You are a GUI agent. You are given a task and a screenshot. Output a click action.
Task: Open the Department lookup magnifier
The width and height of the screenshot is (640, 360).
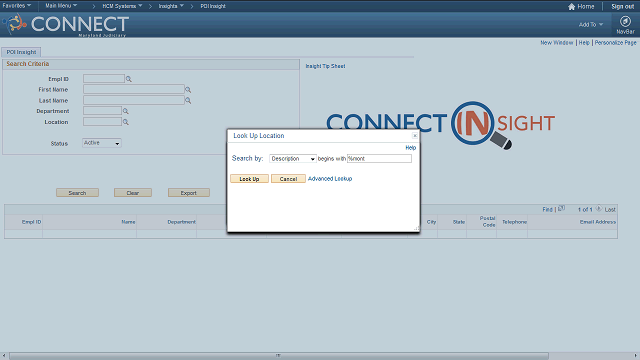click(x=126, y=111)
